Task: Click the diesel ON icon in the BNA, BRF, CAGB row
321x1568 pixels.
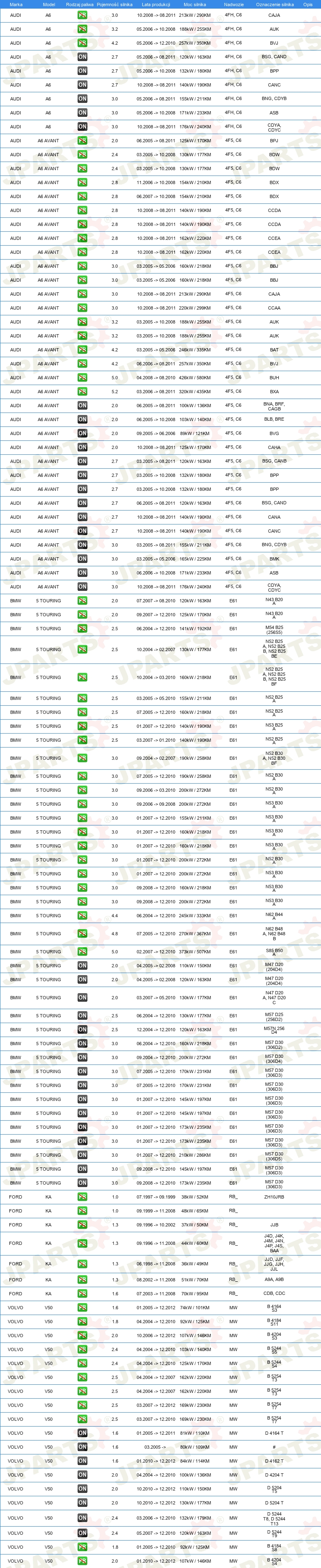Action: click(x=82, y=406)
